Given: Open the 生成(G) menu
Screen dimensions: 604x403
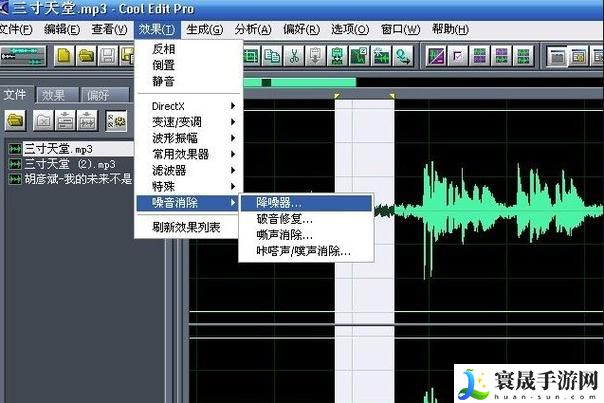Looking at the screenshot, I should (205, 29).
